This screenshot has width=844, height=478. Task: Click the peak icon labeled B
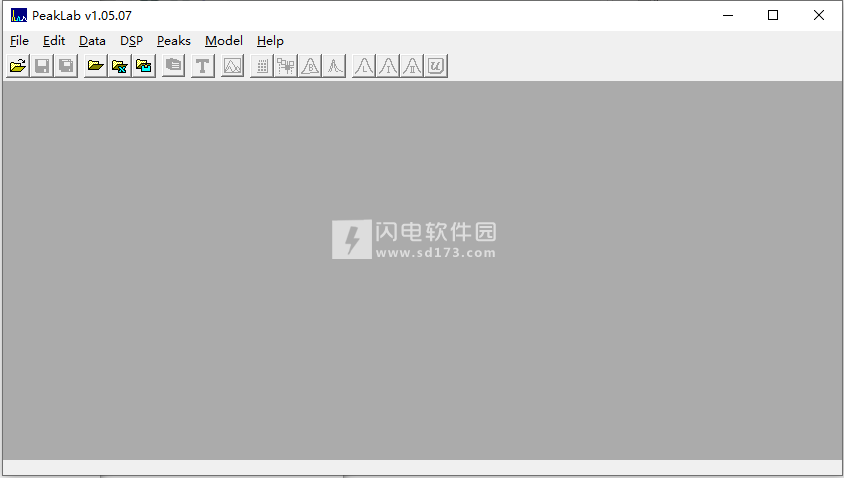point(310,66)
